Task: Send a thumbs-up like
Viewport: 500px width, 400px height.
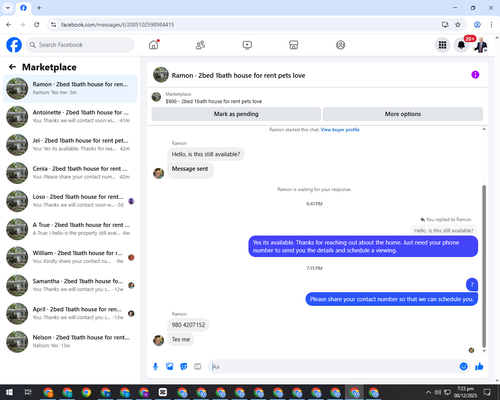Action: 479,367
